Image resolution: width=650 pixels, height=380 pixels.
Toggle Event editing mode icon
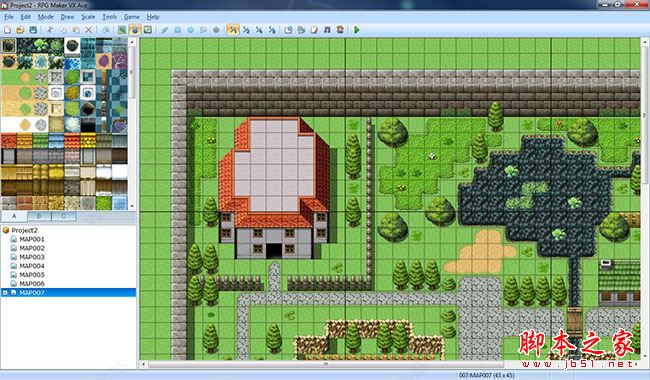pos(135,30)
